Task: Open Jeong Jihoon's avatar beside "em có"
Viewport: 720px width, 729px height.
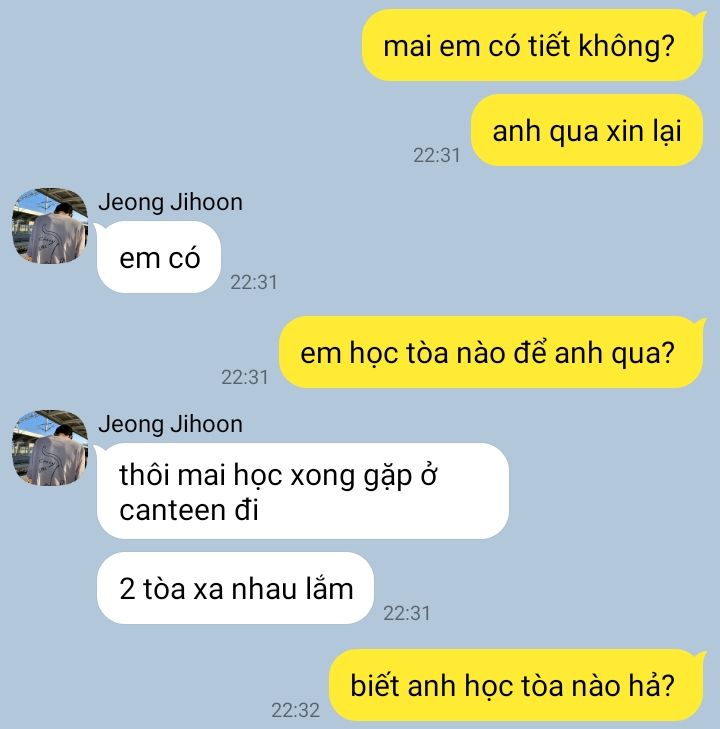Action: [50, 226]
